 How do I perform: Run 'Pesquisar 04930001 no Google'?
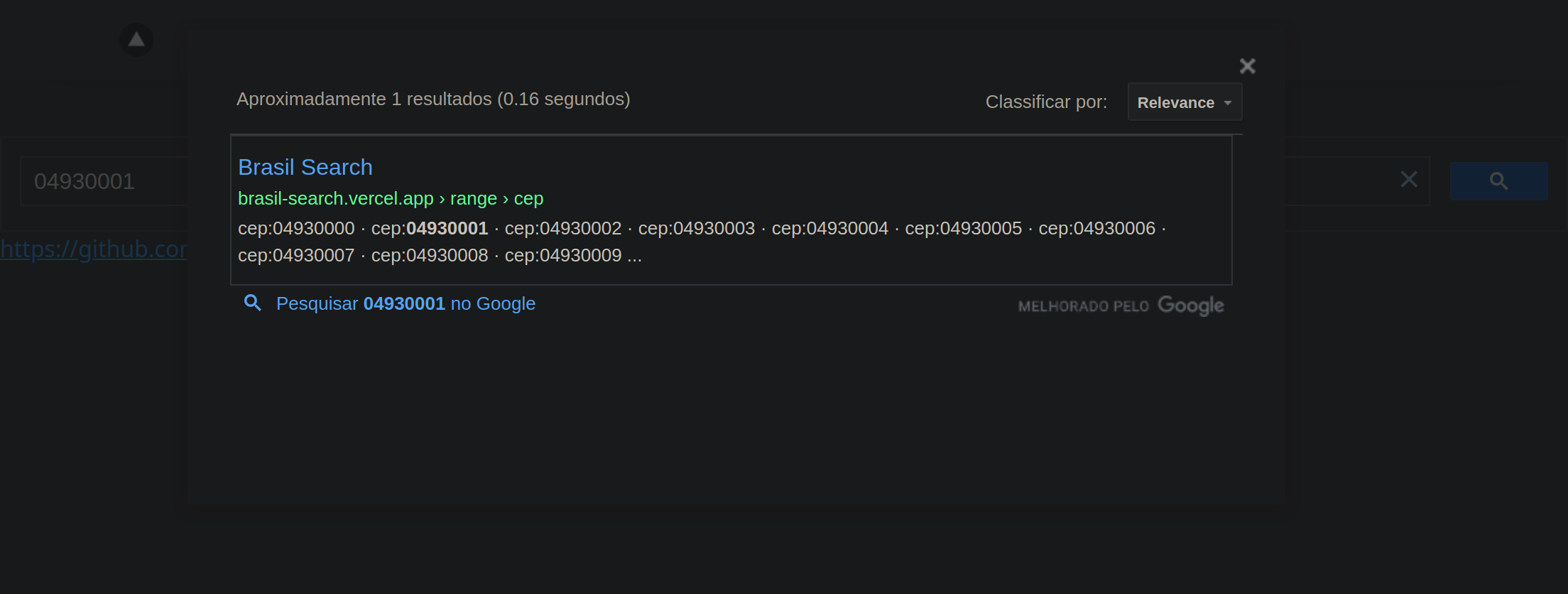[405, 303]
